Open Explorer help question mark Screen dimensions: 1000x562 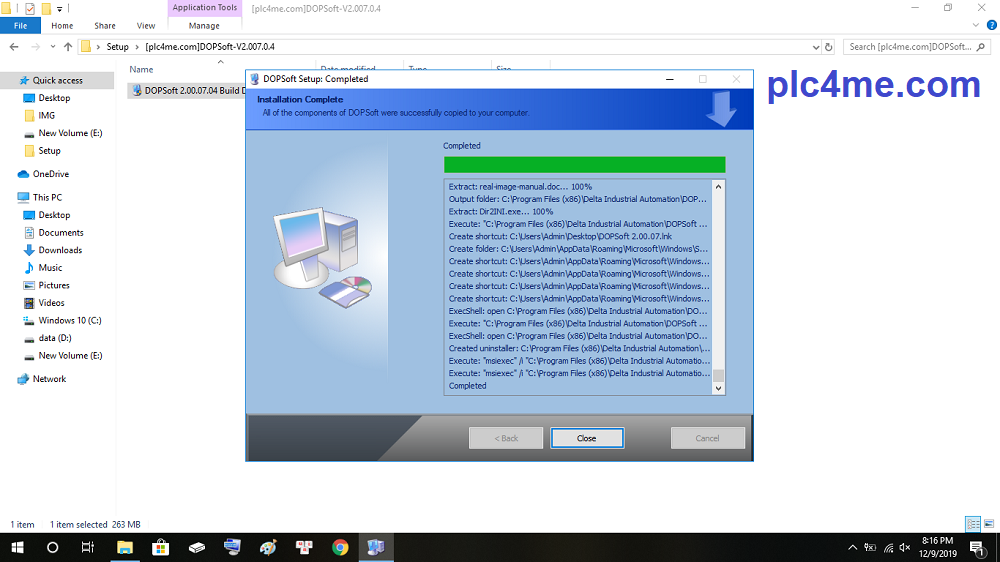click(991, 26)
